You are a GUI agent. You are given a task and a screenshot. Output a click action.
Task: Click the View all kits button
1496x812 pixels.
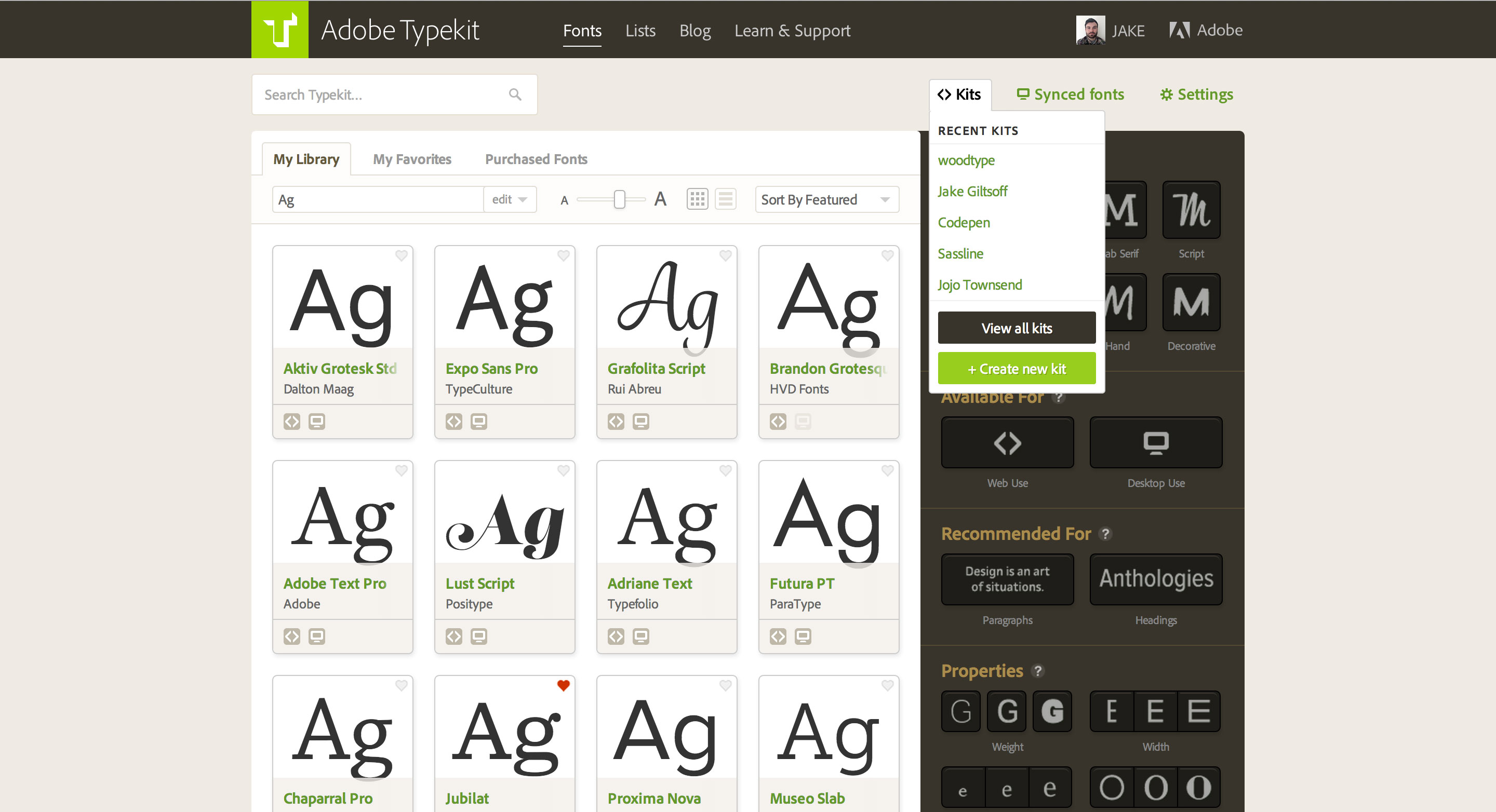coord(1016,328)
